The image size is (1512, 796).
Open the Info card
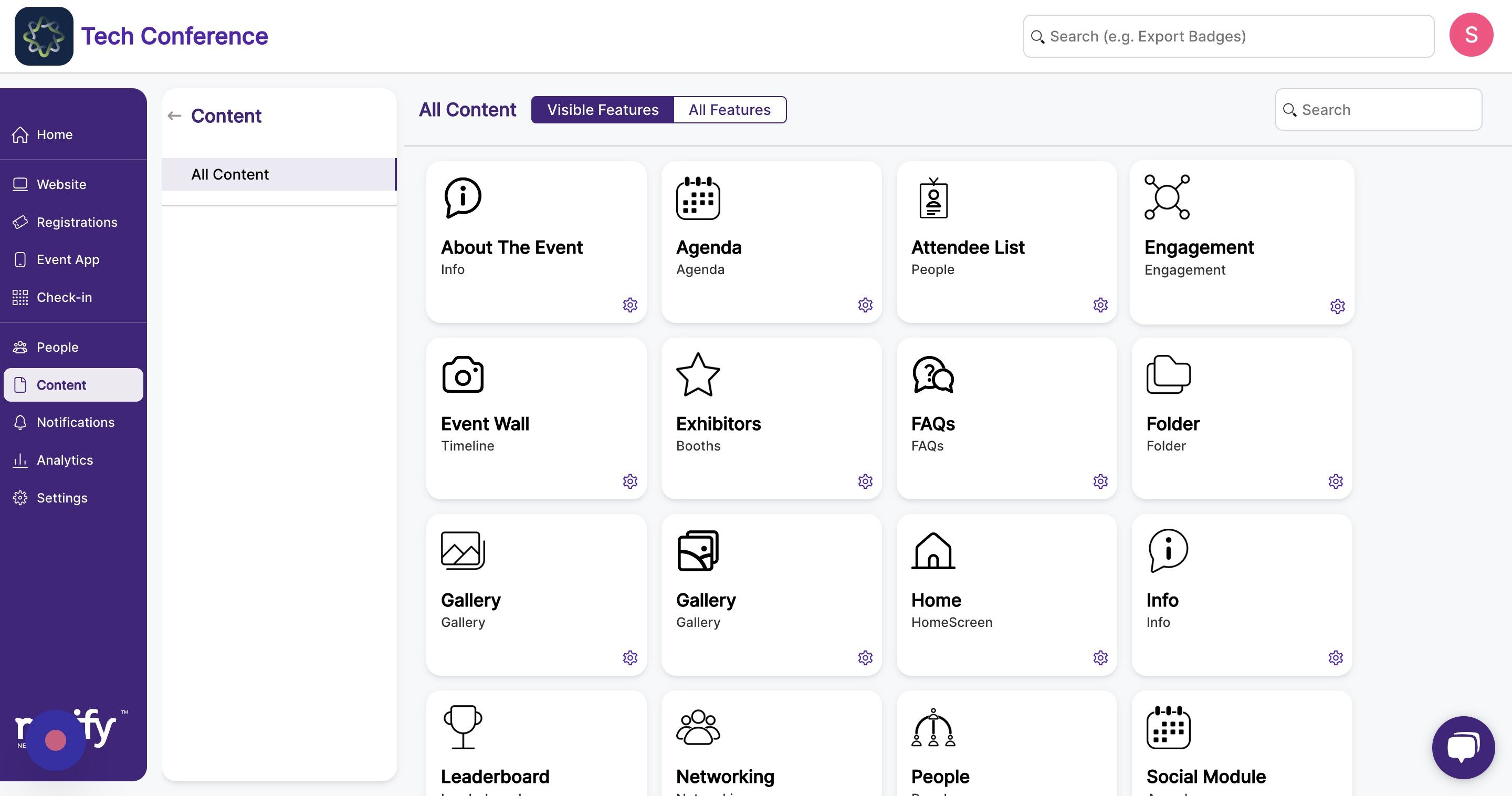coord(1241,594)
